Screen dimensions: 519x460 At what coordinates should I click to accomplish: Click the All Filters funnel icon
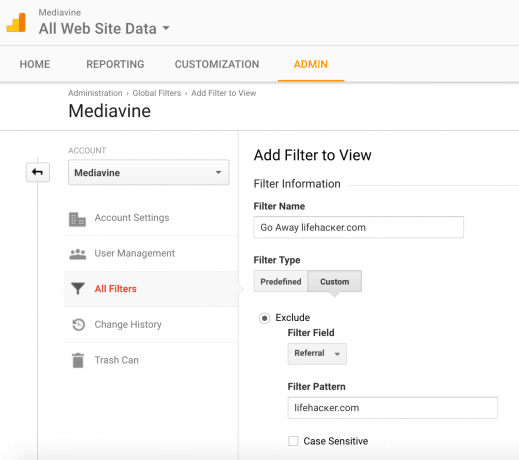tap(78, 289)
